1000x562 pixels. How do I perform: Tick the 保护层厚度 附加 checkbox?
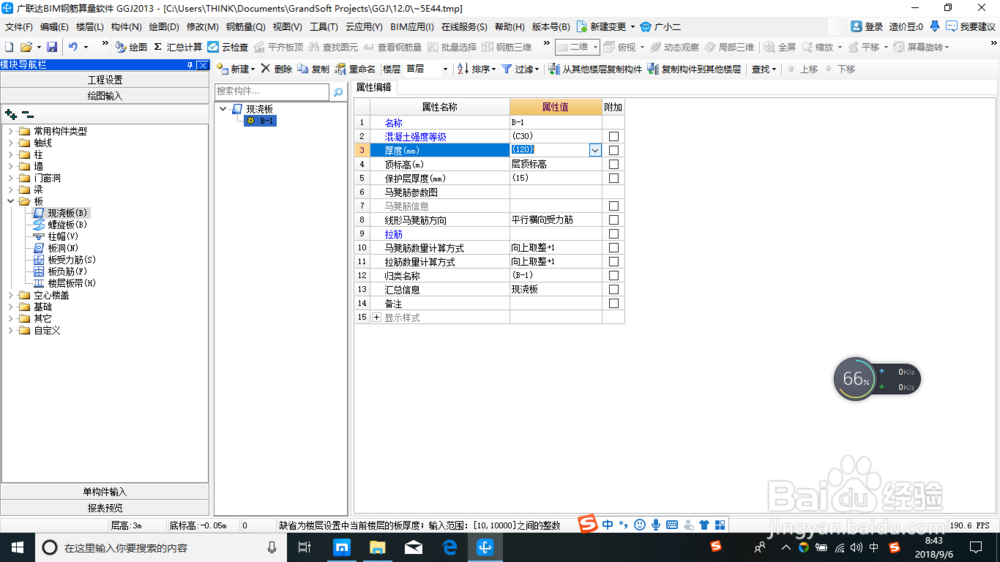point(614,179)
